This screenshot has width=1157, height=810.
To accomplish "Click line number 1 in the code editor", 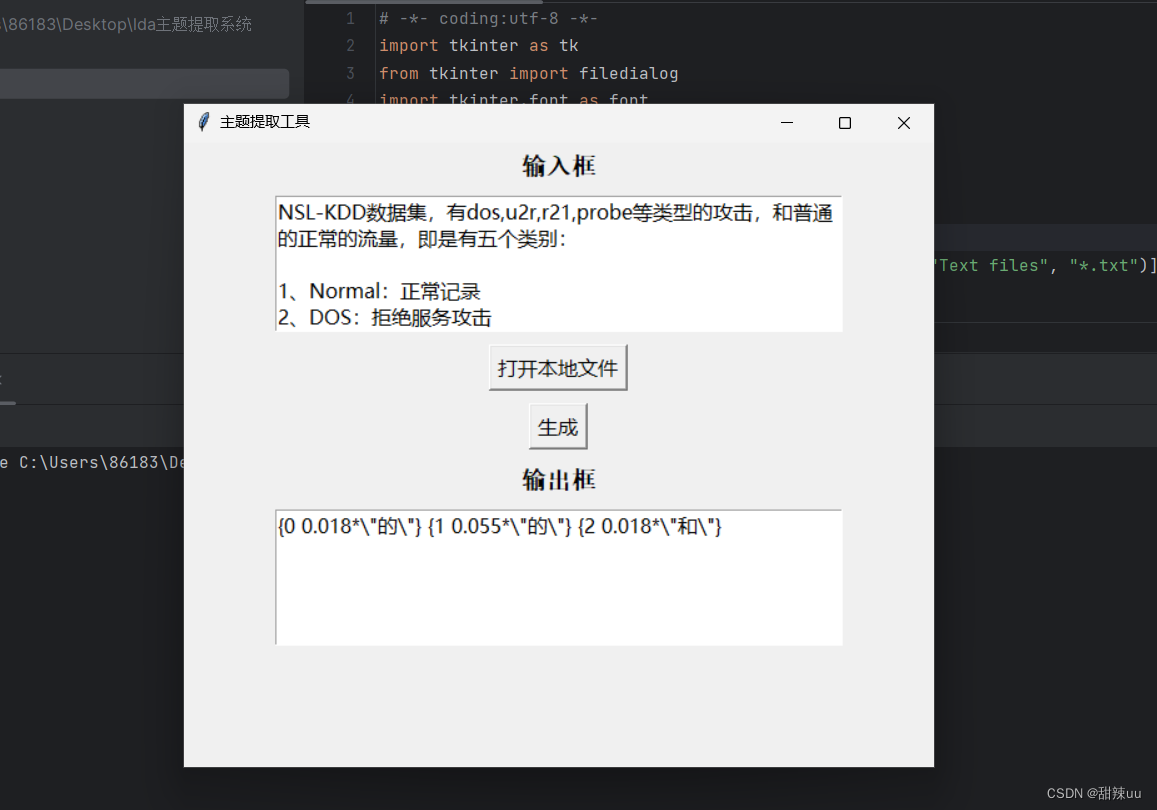I will 349,18.
